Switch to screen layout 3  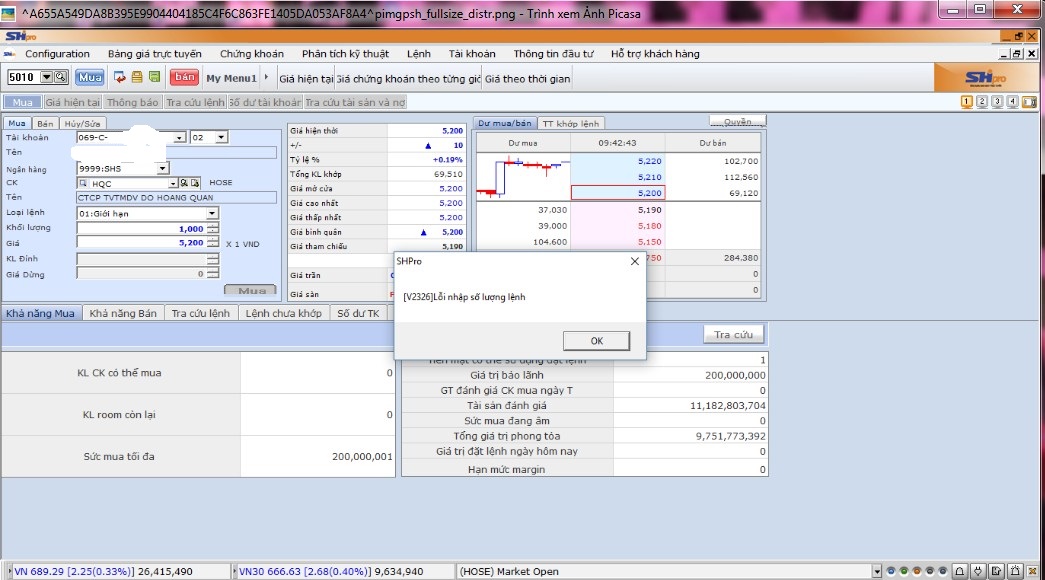point(997,101)
